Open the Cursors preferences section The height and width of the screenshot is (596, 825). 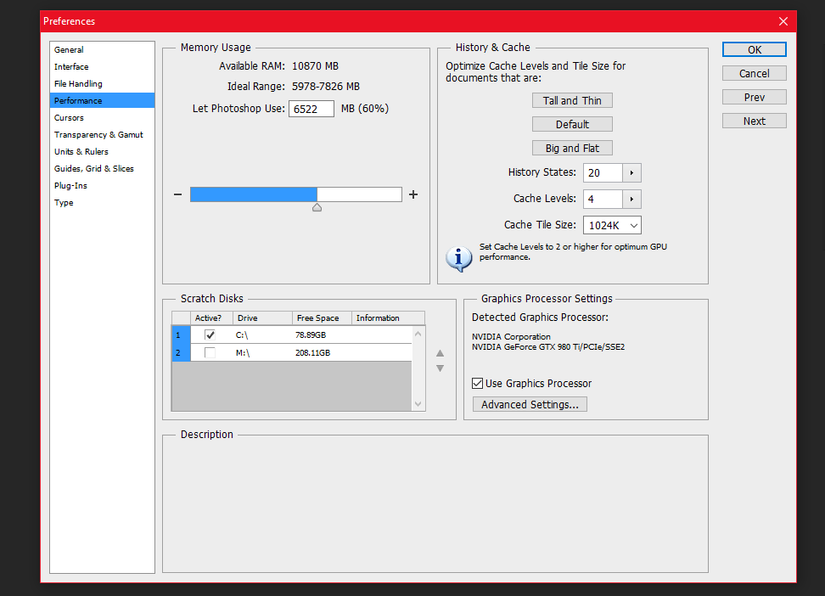click(x=69, y=117)
